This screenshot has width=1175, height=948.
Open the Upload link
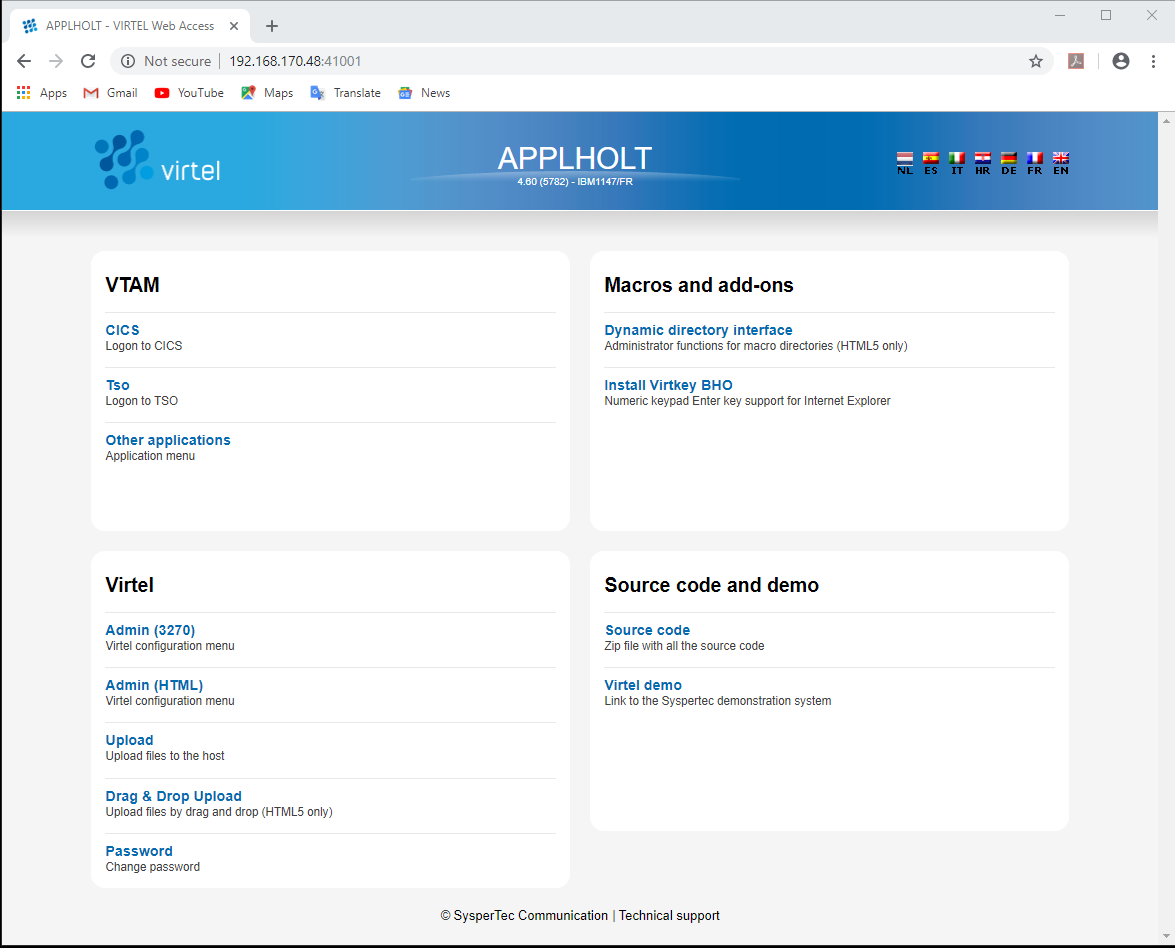[130, 740]
